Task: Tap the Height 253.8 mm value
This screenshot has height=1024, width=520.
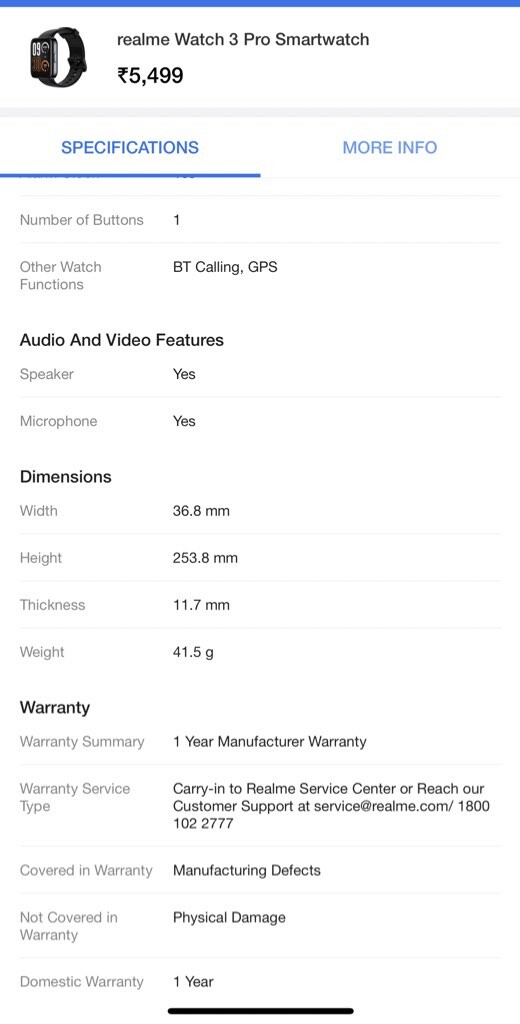Action: (205, 558)
